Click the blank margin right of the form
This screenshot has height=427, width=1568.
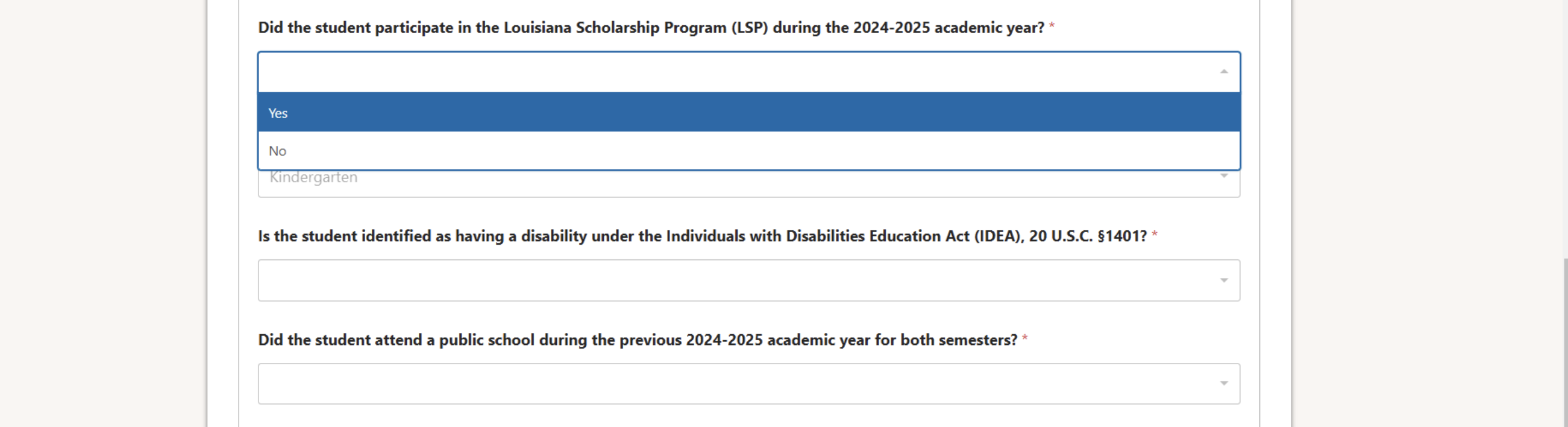click(x=1425, y=213)
